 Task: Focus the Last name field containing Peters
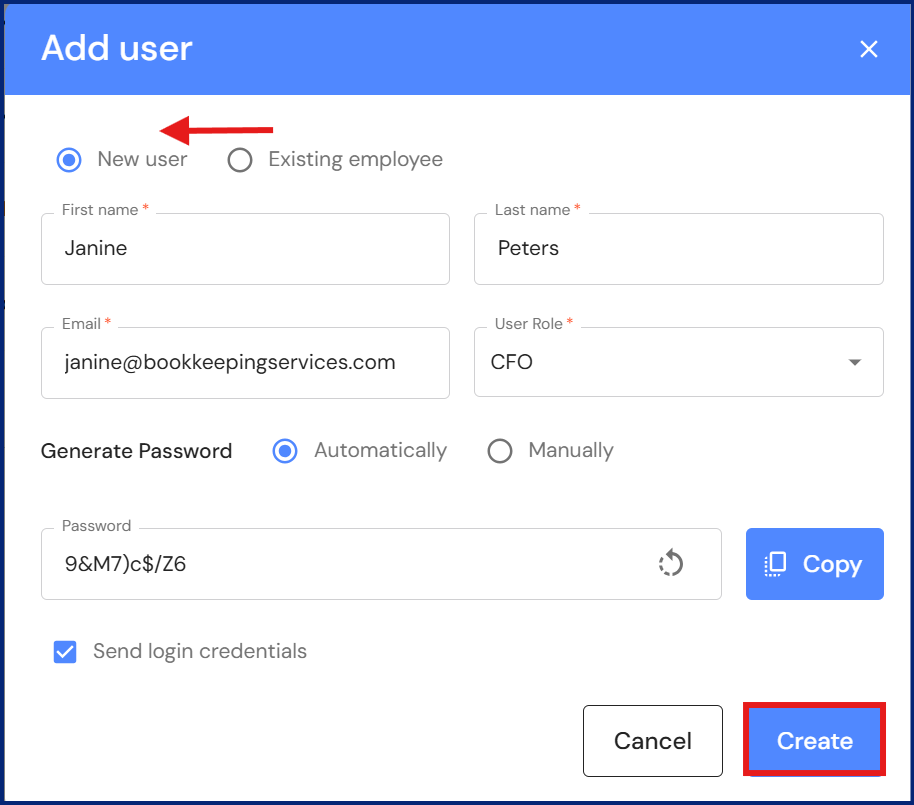[678, 249]
